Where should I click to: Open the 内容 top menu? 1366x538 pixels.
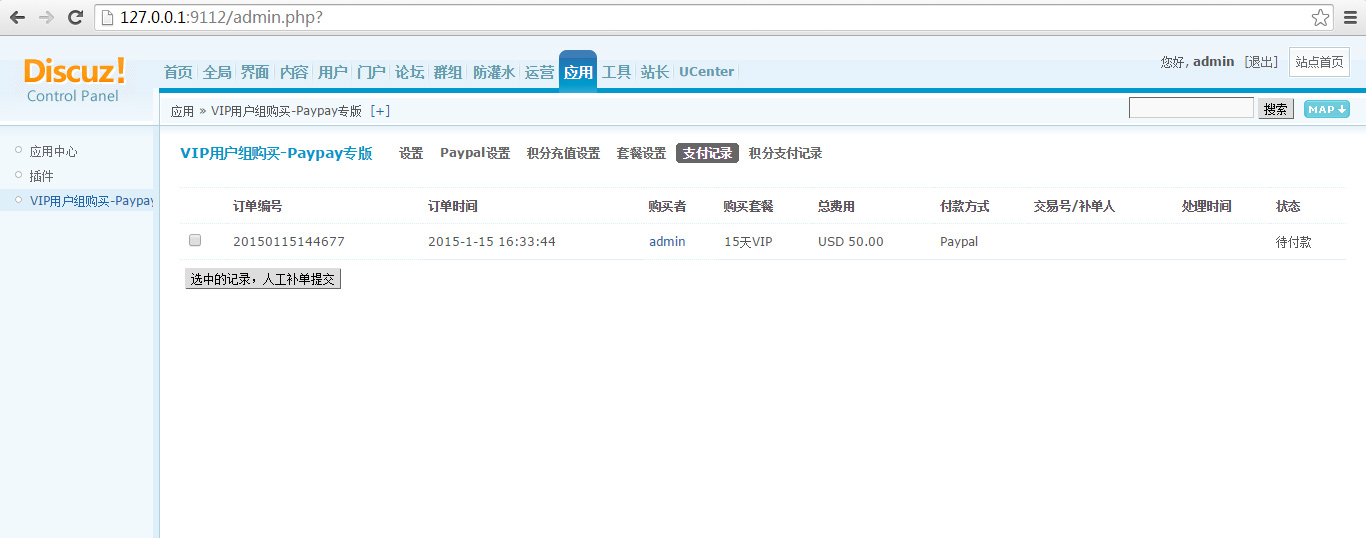tap(294, 72)
